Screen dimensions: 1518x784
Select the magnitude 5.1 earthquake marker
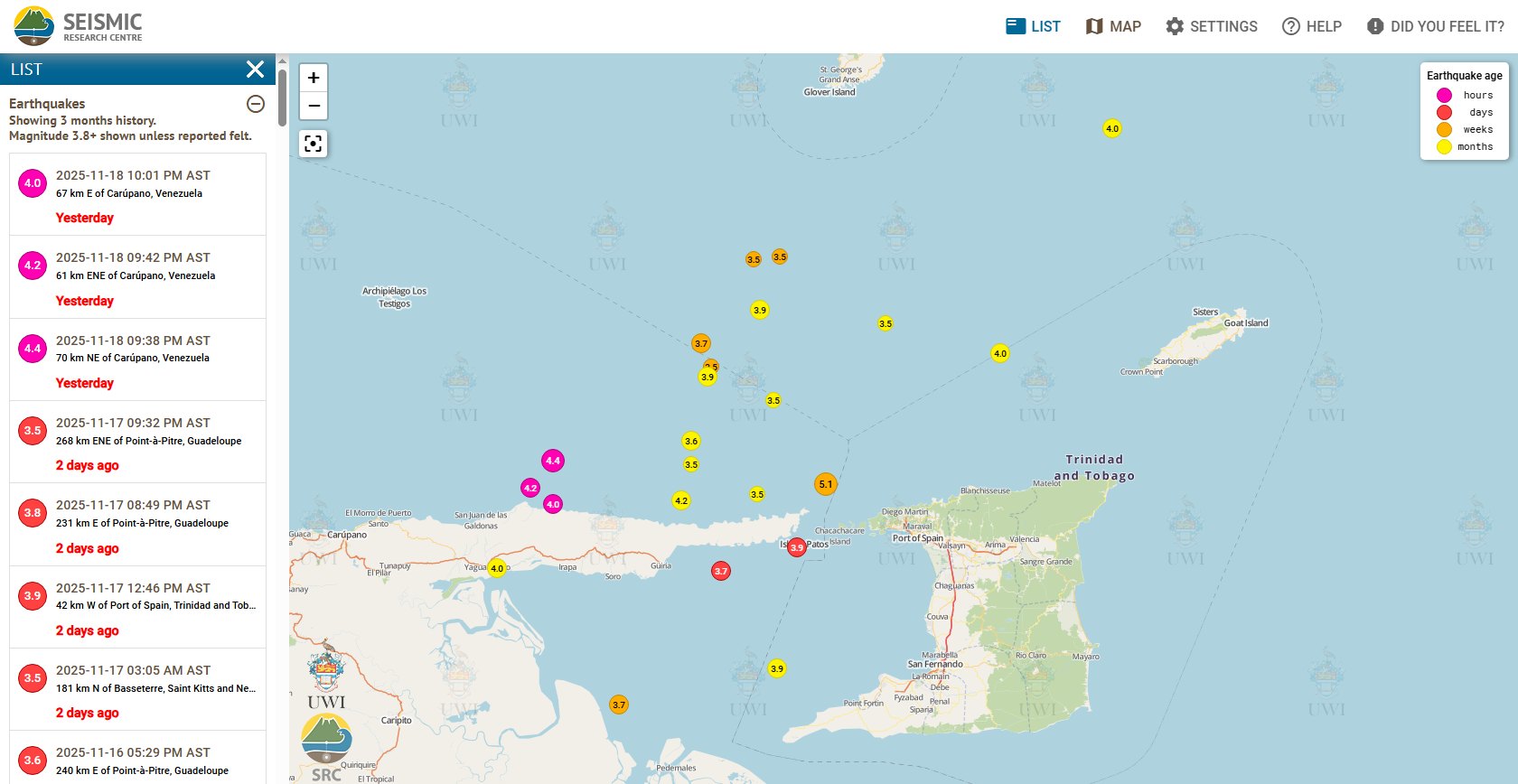pos(826,484)
